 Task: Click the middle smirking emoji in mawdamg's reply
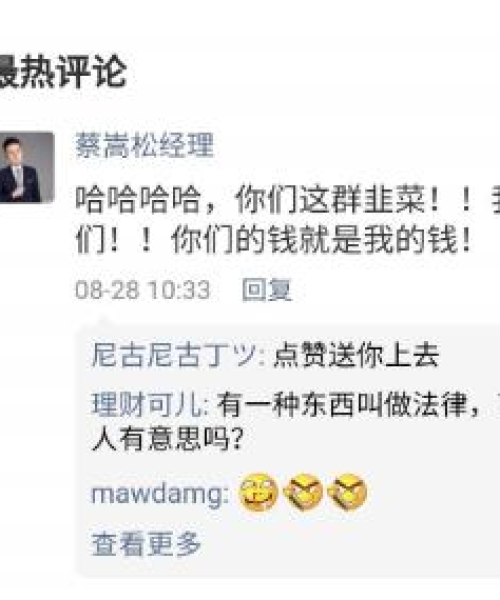(x=304, y=492)
